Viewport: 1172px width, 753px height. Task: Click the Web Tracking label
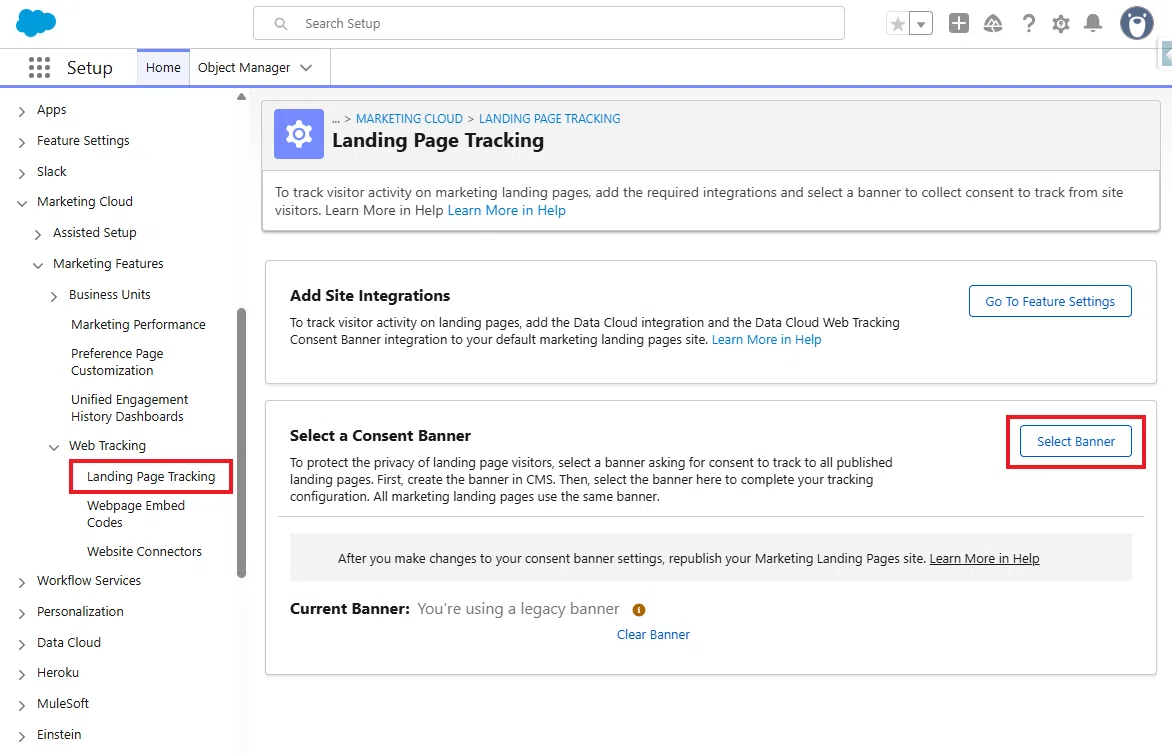pos(108,446)
